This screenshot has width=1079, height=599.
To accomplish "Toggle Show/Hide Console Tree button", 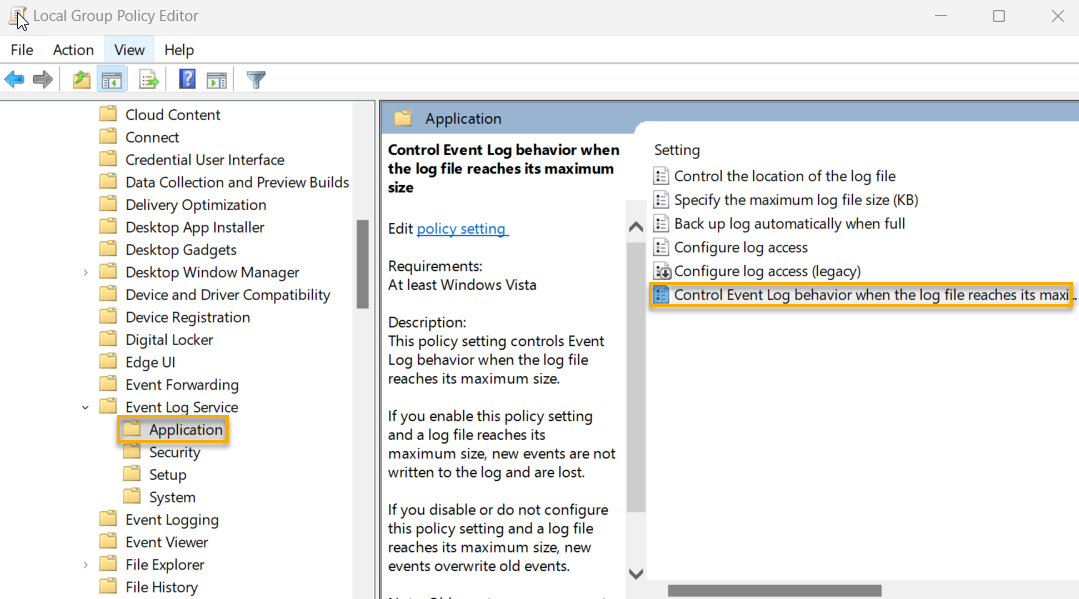I will coord(112,80).
